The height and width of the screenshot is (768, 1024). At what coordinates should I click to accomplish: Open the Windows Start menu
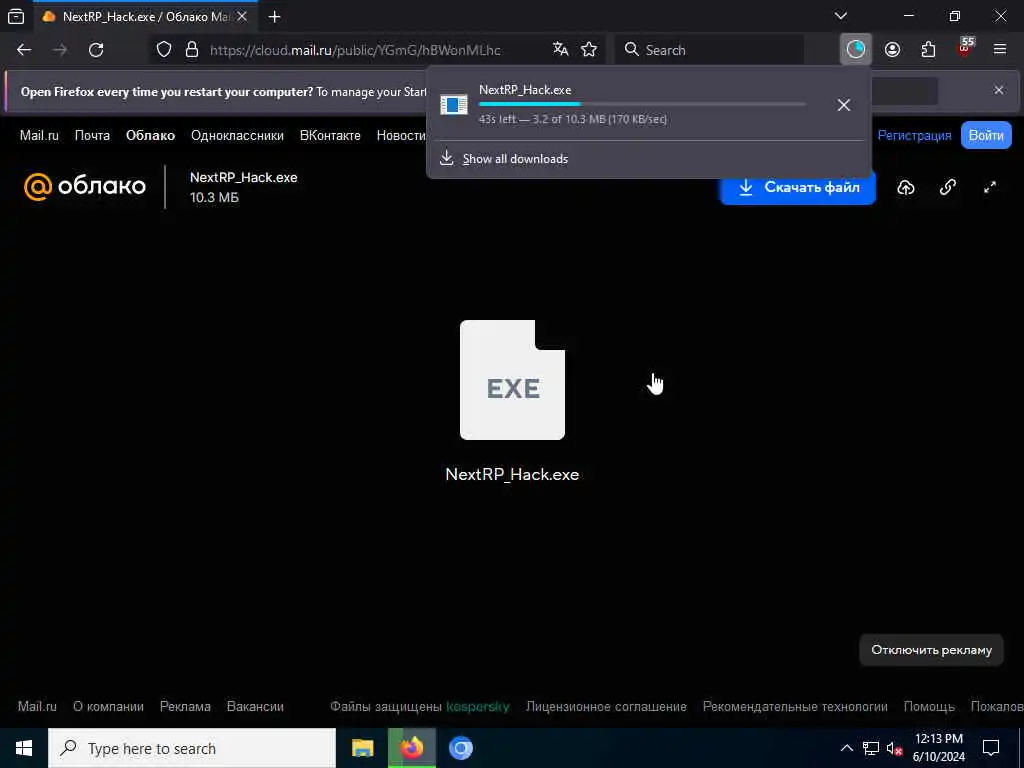tap(24, 748)
